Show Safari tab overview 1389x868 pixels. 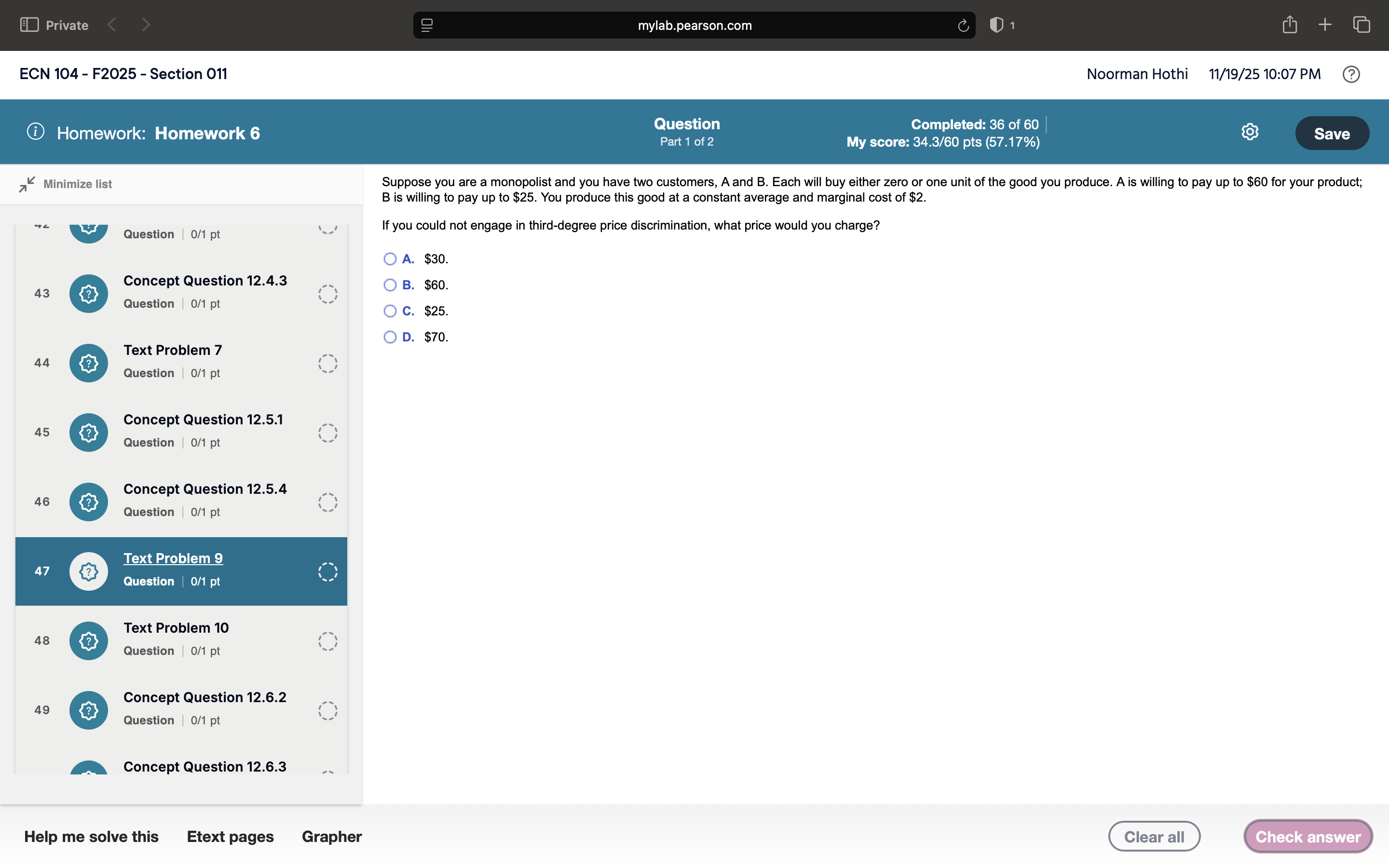(1361, 25)
